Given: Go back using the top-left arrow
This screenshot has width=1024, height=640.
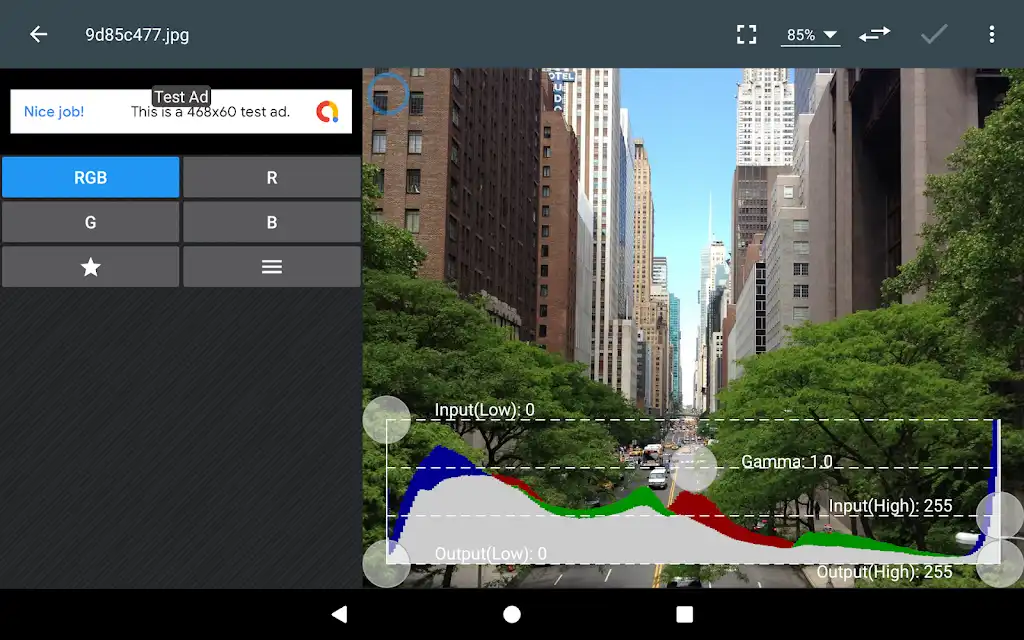Looking at the screenshot, I should (39, 35).
